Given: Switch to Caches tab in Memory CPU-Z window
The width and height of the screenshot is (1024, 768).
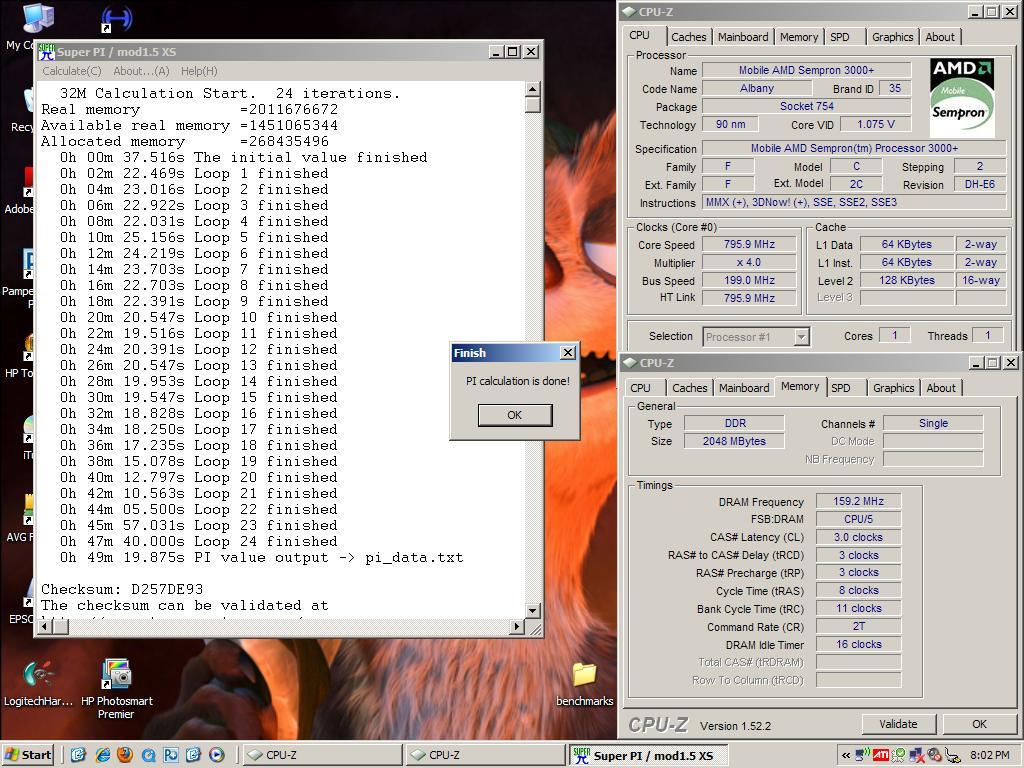Looking at the screenshot, I should click(690, 388).
